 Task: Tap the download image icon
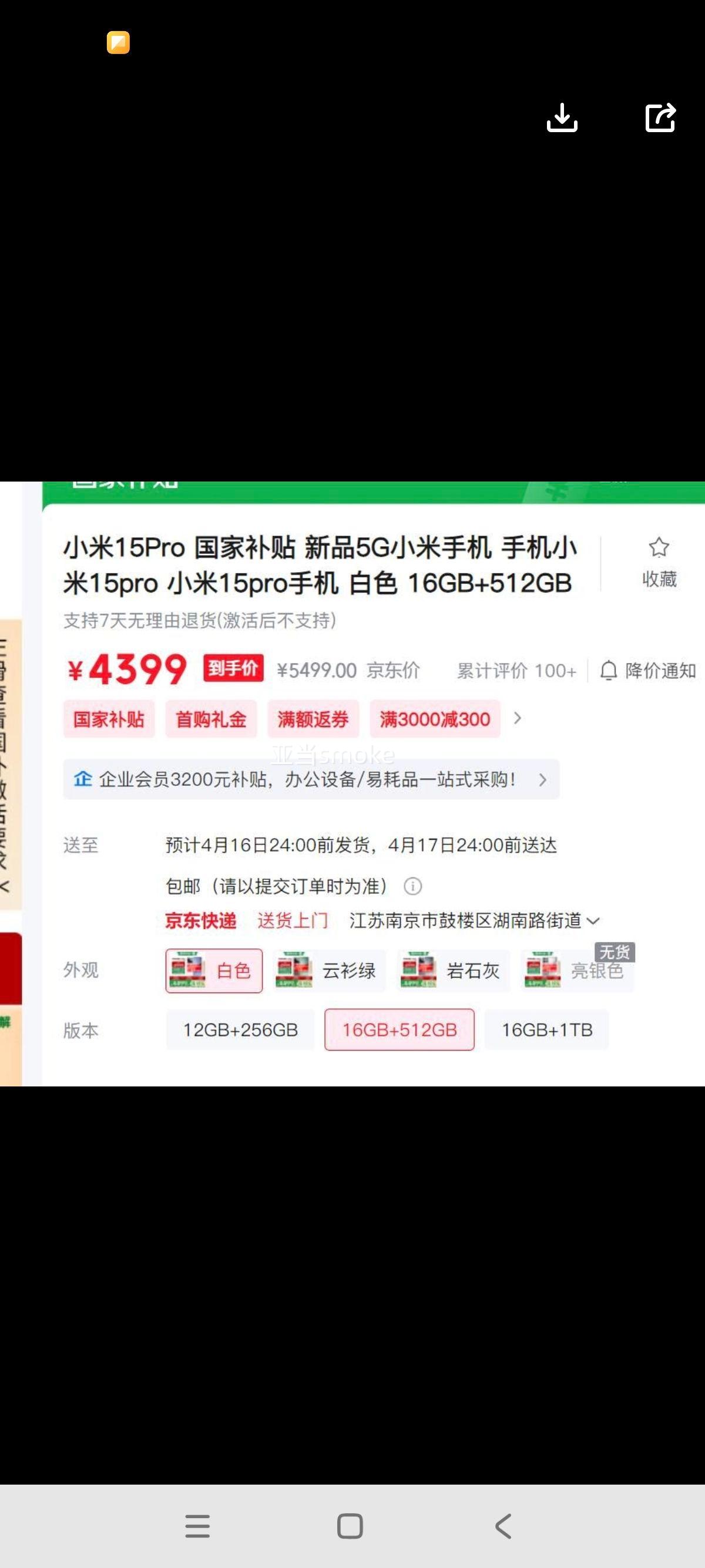click(562, 117)
